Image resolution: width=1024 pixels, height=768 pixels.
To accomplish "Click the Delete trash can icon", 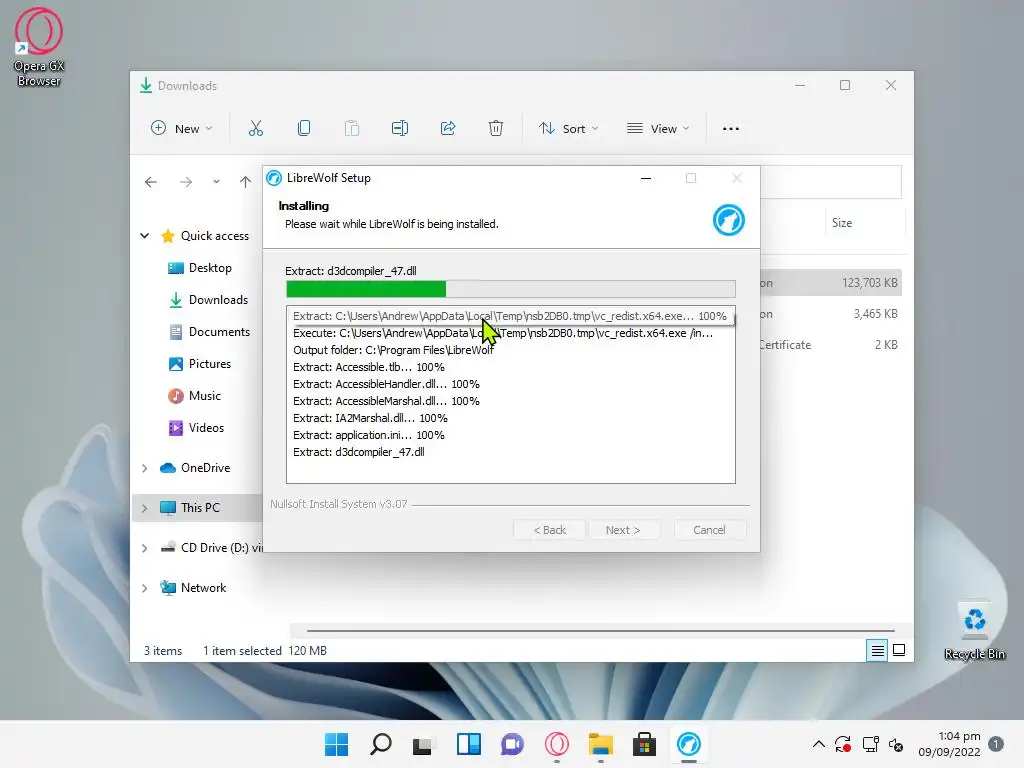I will (496, 128).
